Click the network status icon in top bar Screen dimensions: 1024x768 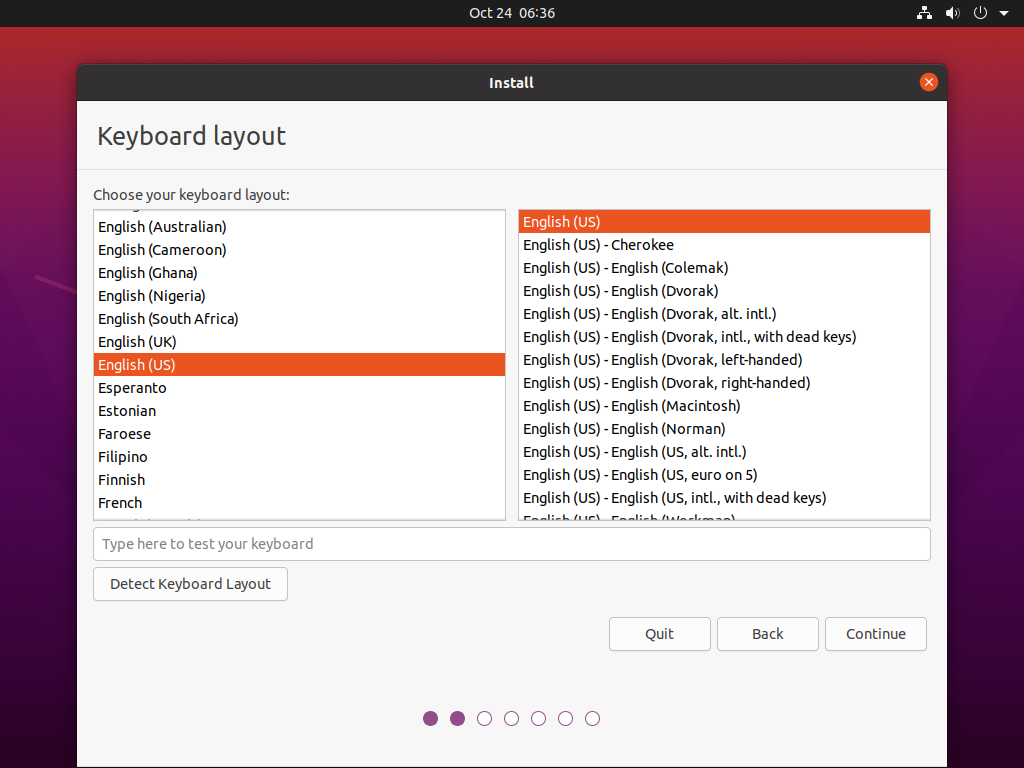tap(924, 13)
